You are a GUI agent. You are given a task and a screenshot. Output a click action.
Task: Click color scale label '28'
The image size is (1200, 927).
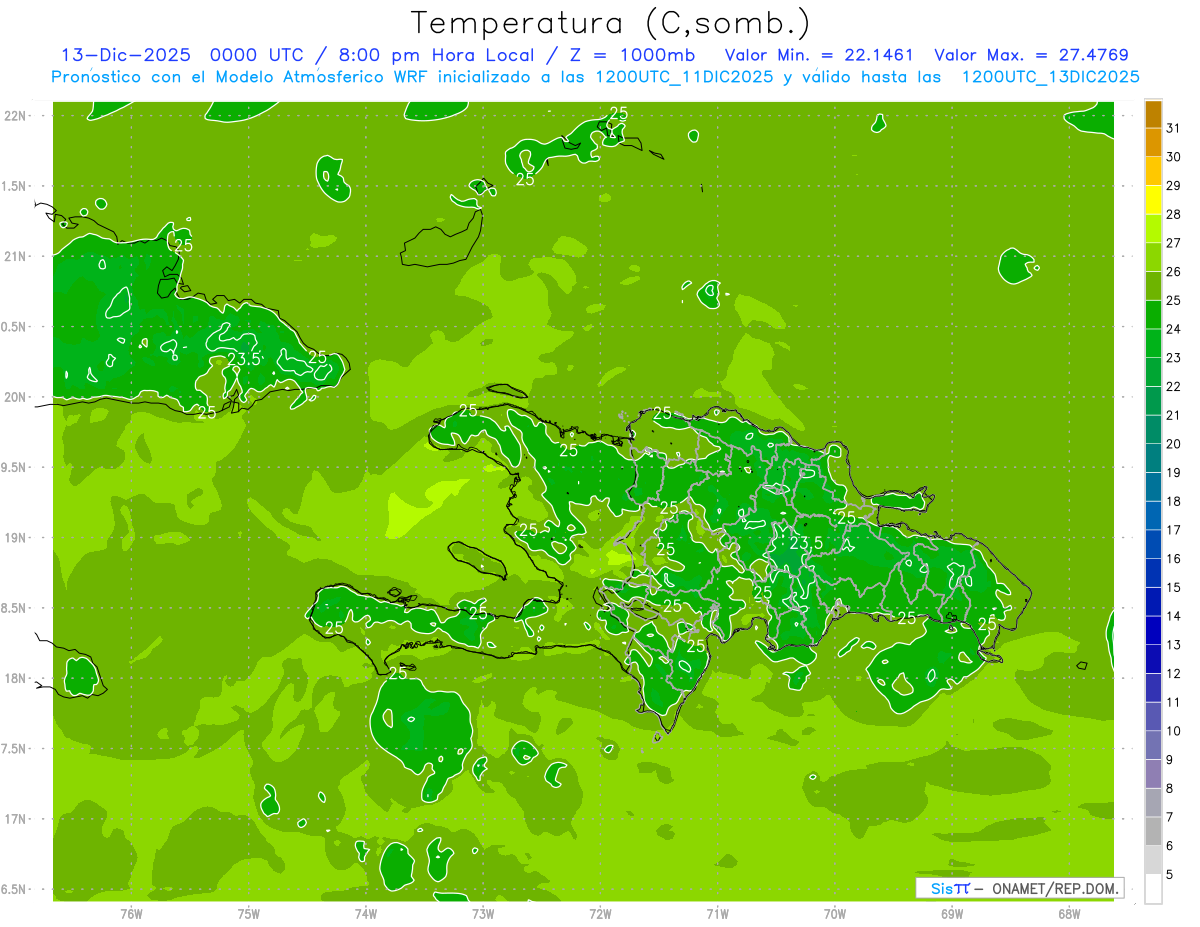pos(1173,214)
